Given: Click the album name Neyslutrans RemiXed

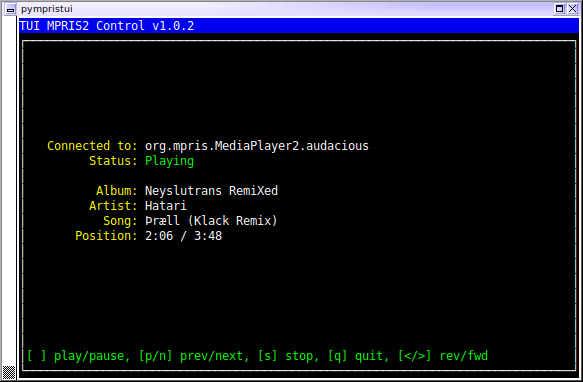Looking at the screenshot, I should click(211, 191).
